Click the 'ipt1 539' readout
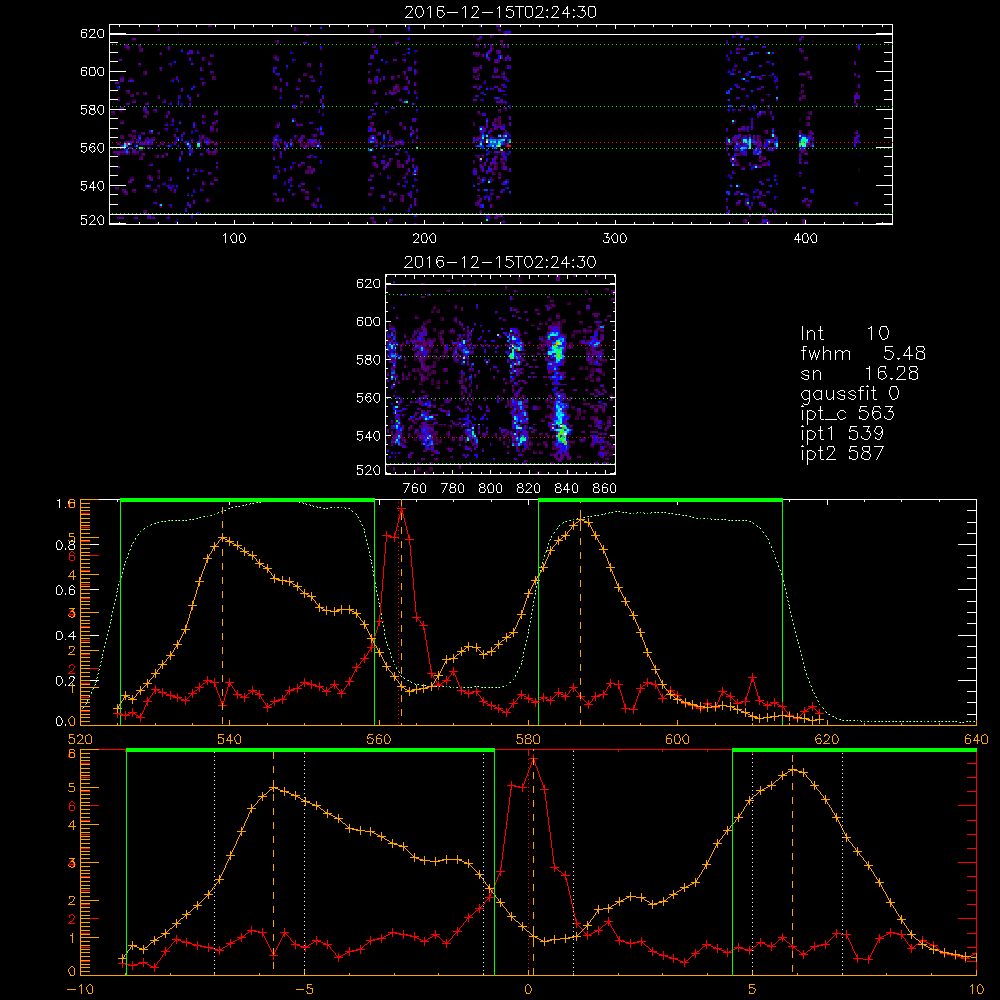Image resolution: width=1000 pixels, height=1000 pixels. (842, 434)
